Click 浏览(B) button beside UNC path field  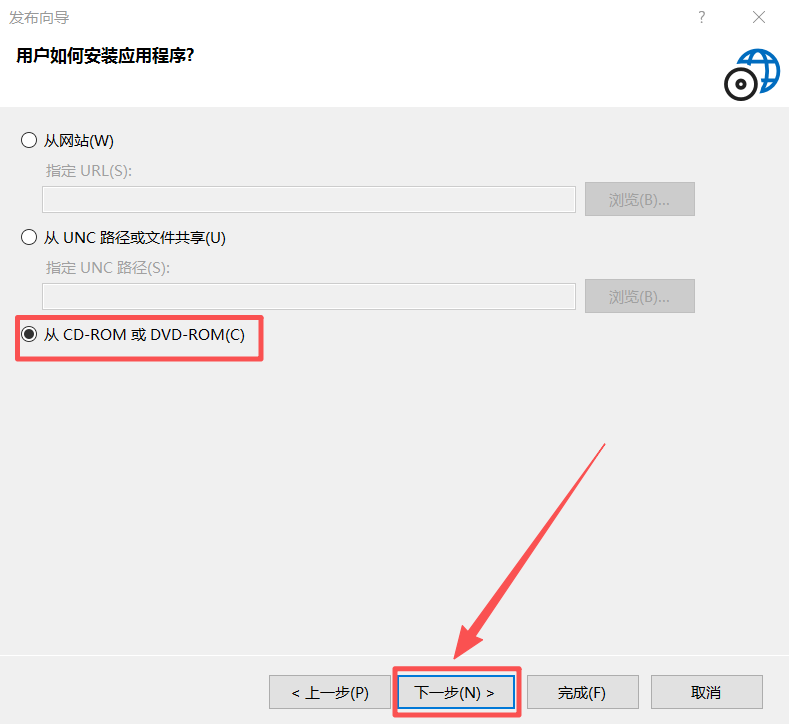coord(640,296)
